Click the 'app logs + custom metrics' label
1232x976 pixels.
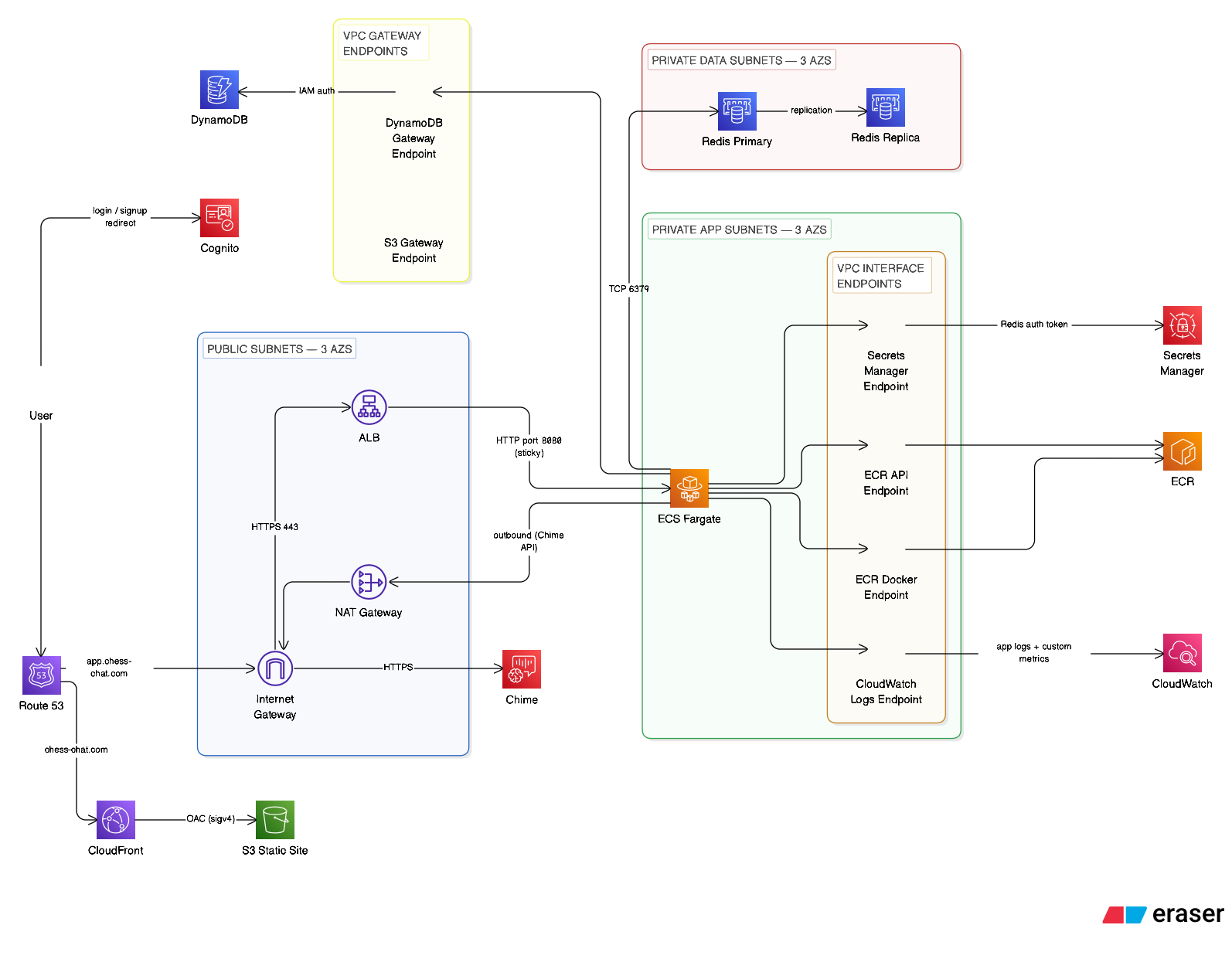click(x=1034, y=653)
